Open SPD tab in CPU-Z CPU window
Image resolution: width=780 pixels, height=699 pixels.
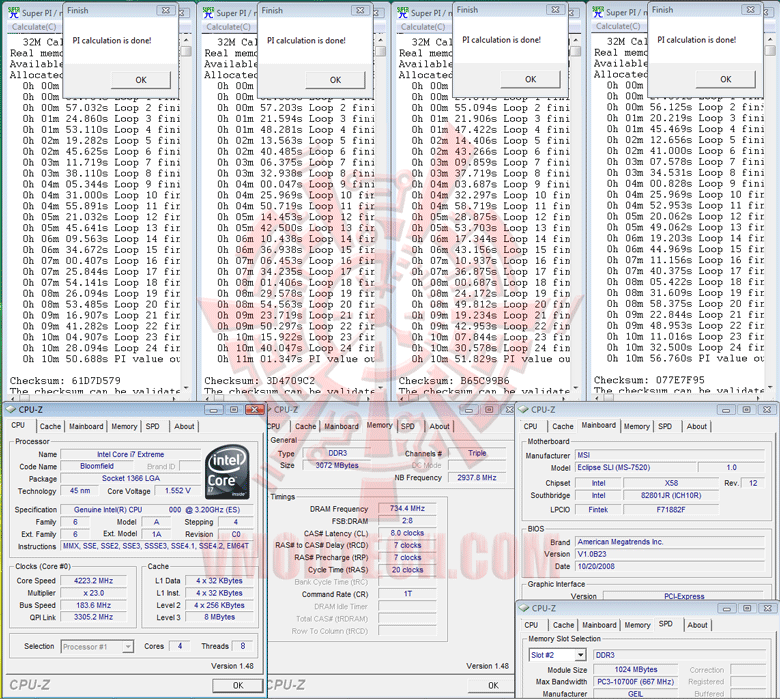tap(153, 426)
